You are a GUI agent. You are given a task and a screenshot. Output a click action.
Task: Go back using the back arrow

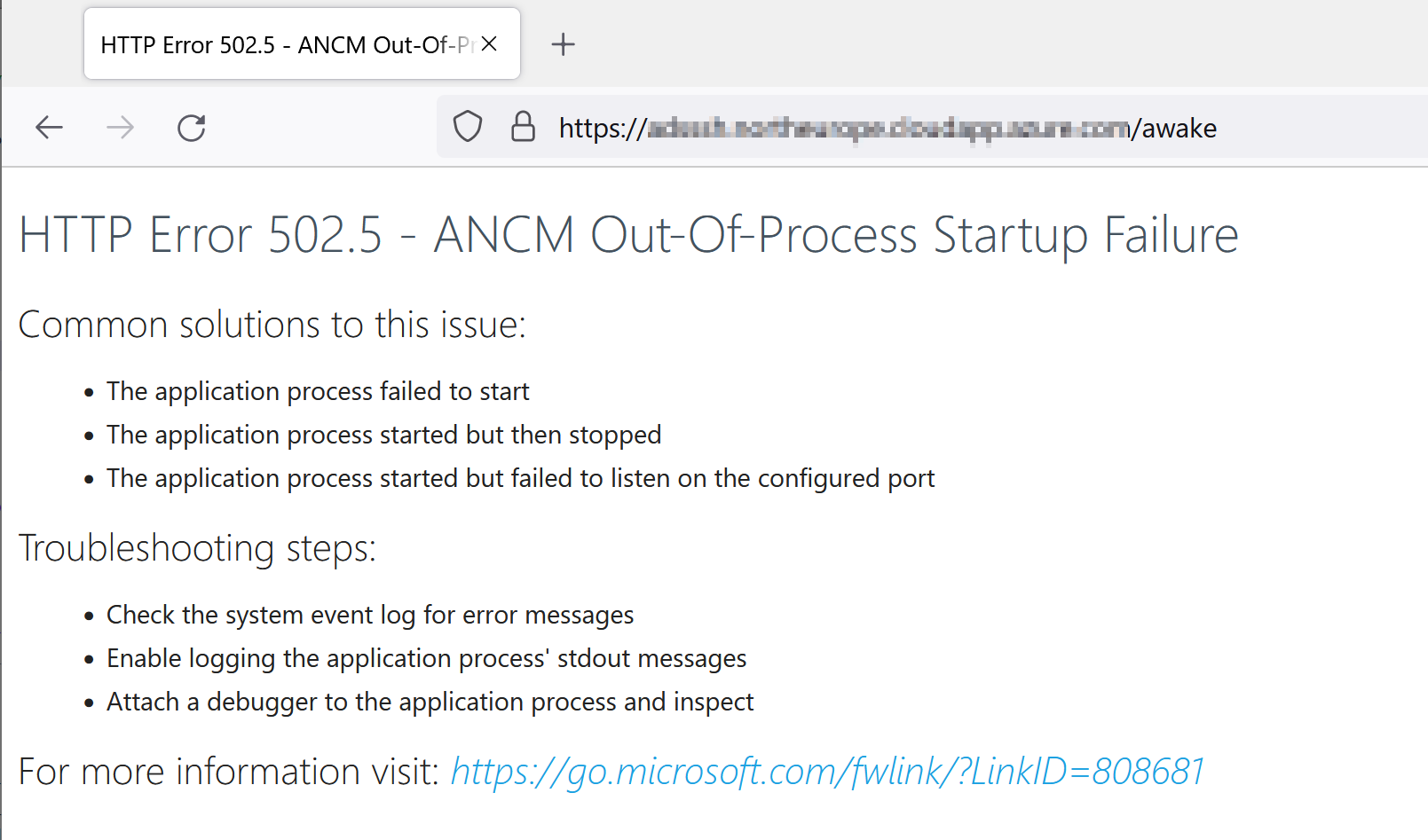point(49,128)
